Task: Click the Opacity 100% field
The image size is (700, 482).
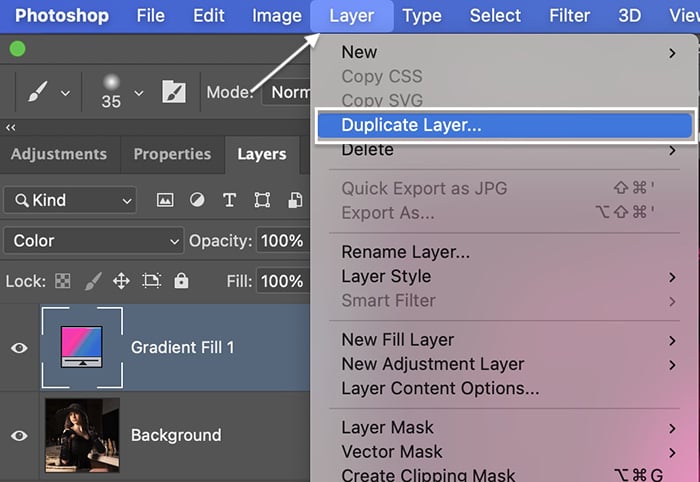Action: pos(283,241)
